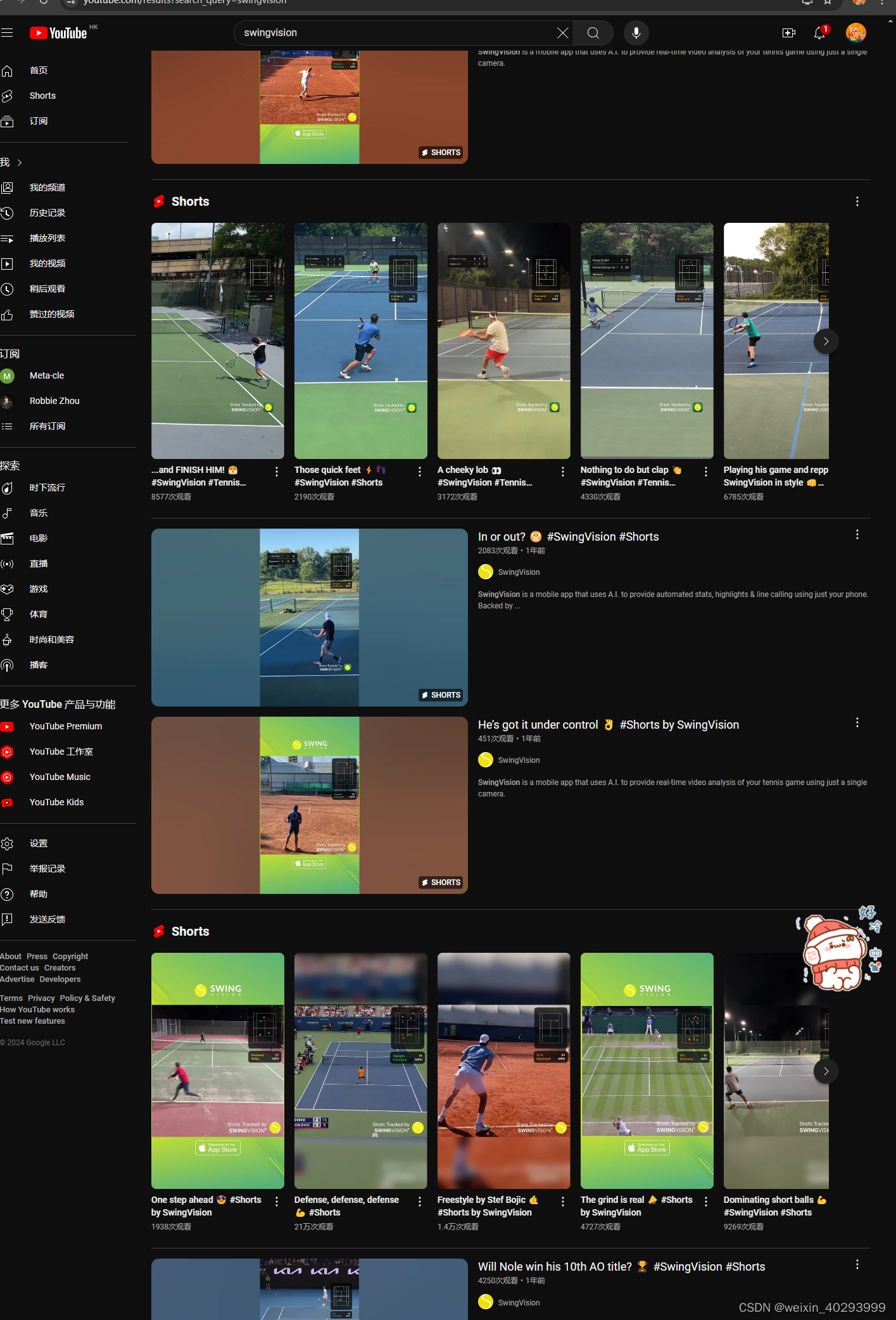This screenshot has height=1320, width=896.
Task: Open options for 'The grind is real'
Action: 706,1202
